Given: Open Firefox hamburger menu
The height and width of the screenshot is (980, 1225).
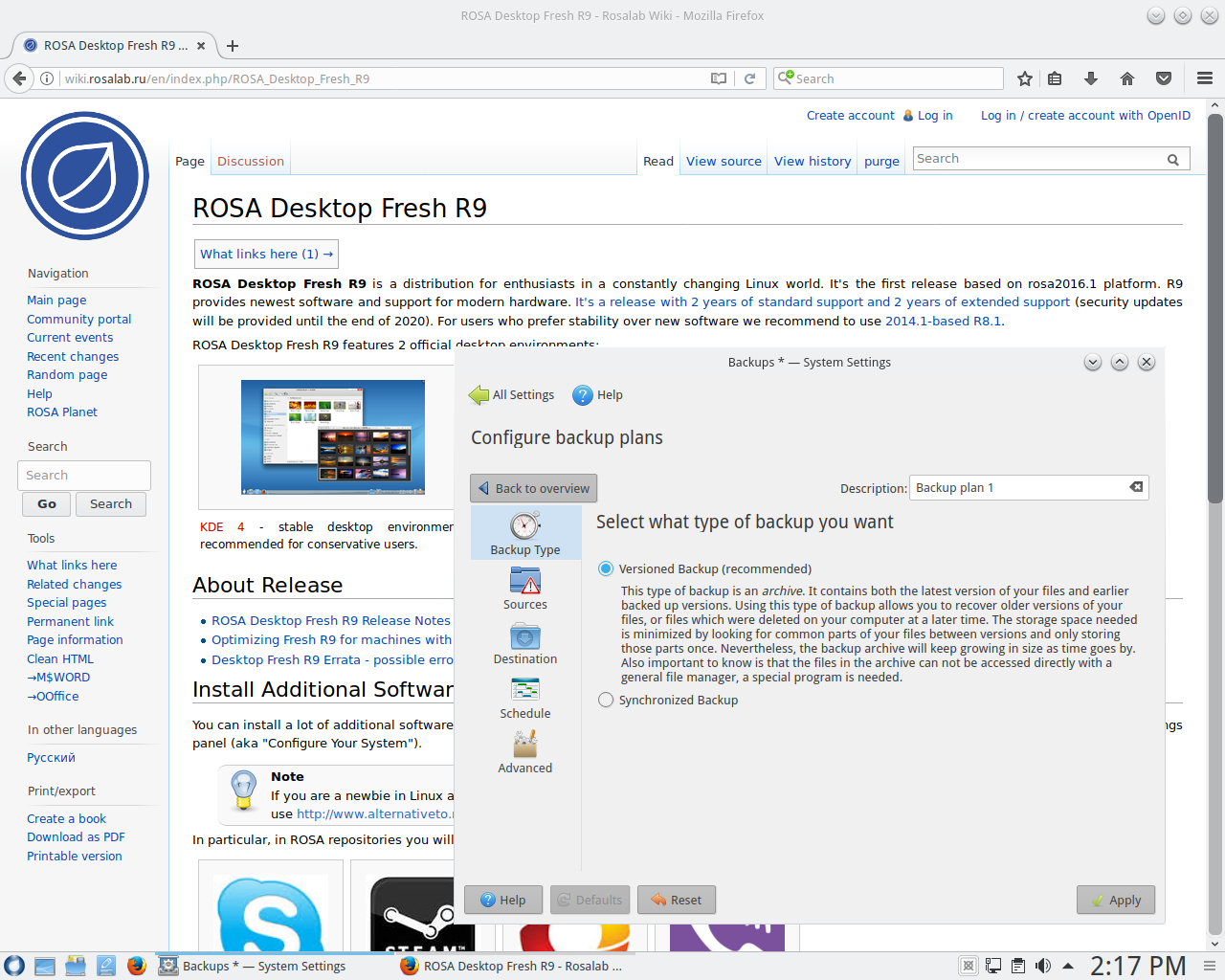Looking at the screenshot, I should (1205, 78).
